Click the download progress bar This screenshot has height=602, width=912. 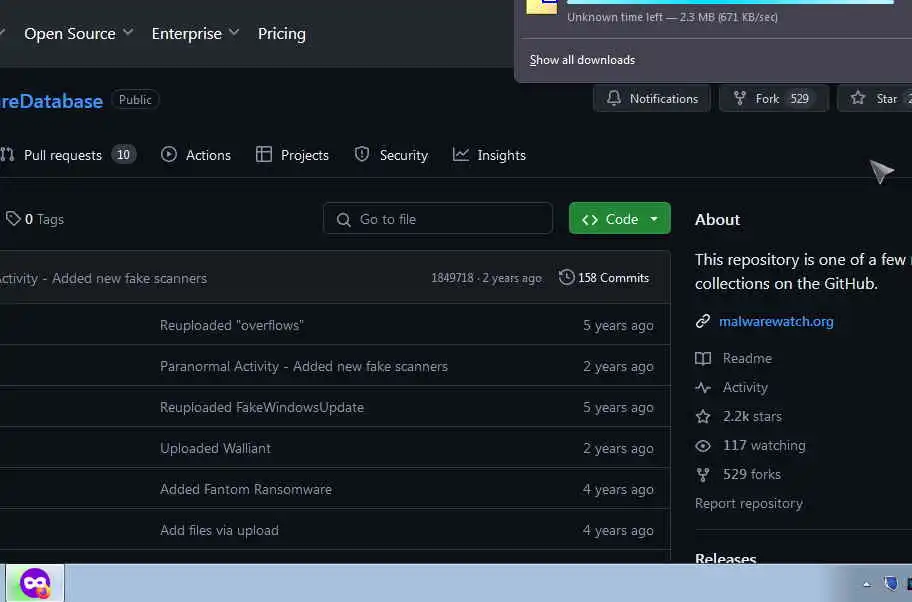(730, 2)
